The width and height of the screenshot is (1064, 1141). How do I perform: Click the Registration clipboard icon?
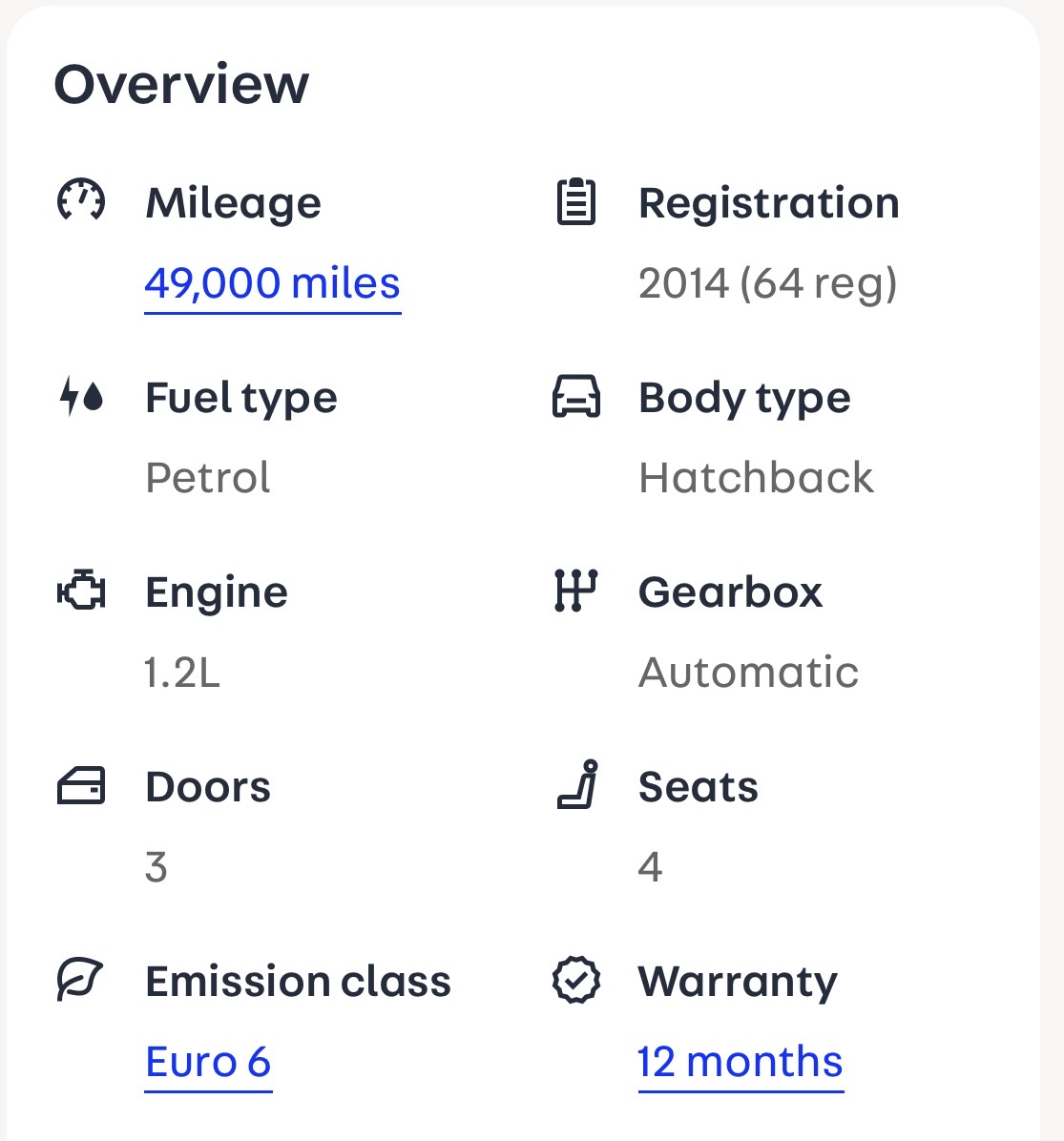coord(576,201)
